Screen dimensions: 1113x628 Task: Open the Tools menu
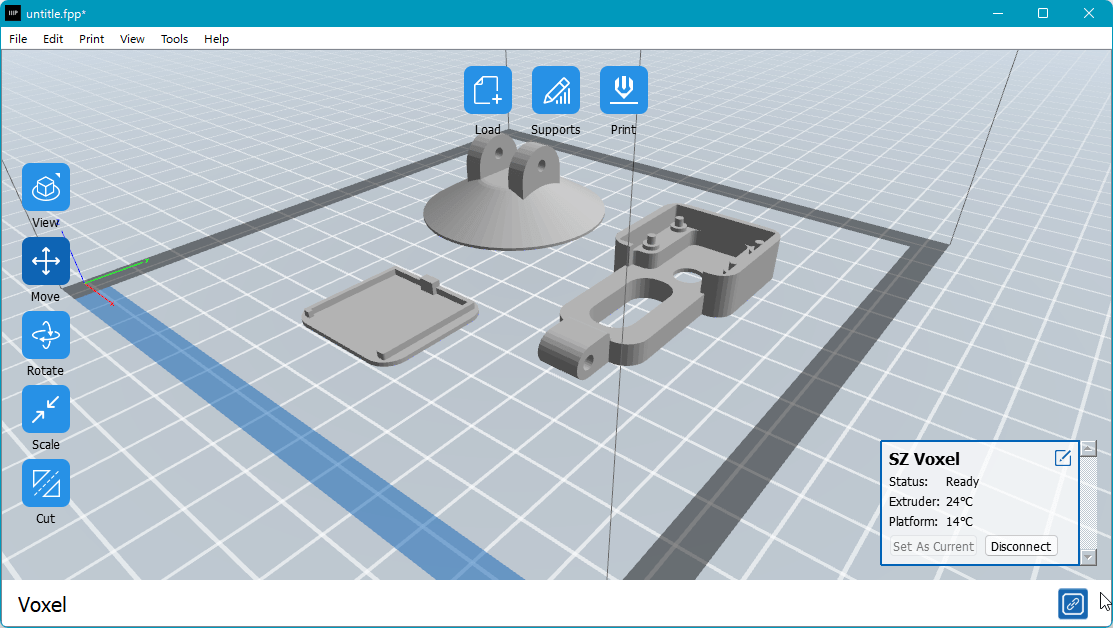(175, 39)
